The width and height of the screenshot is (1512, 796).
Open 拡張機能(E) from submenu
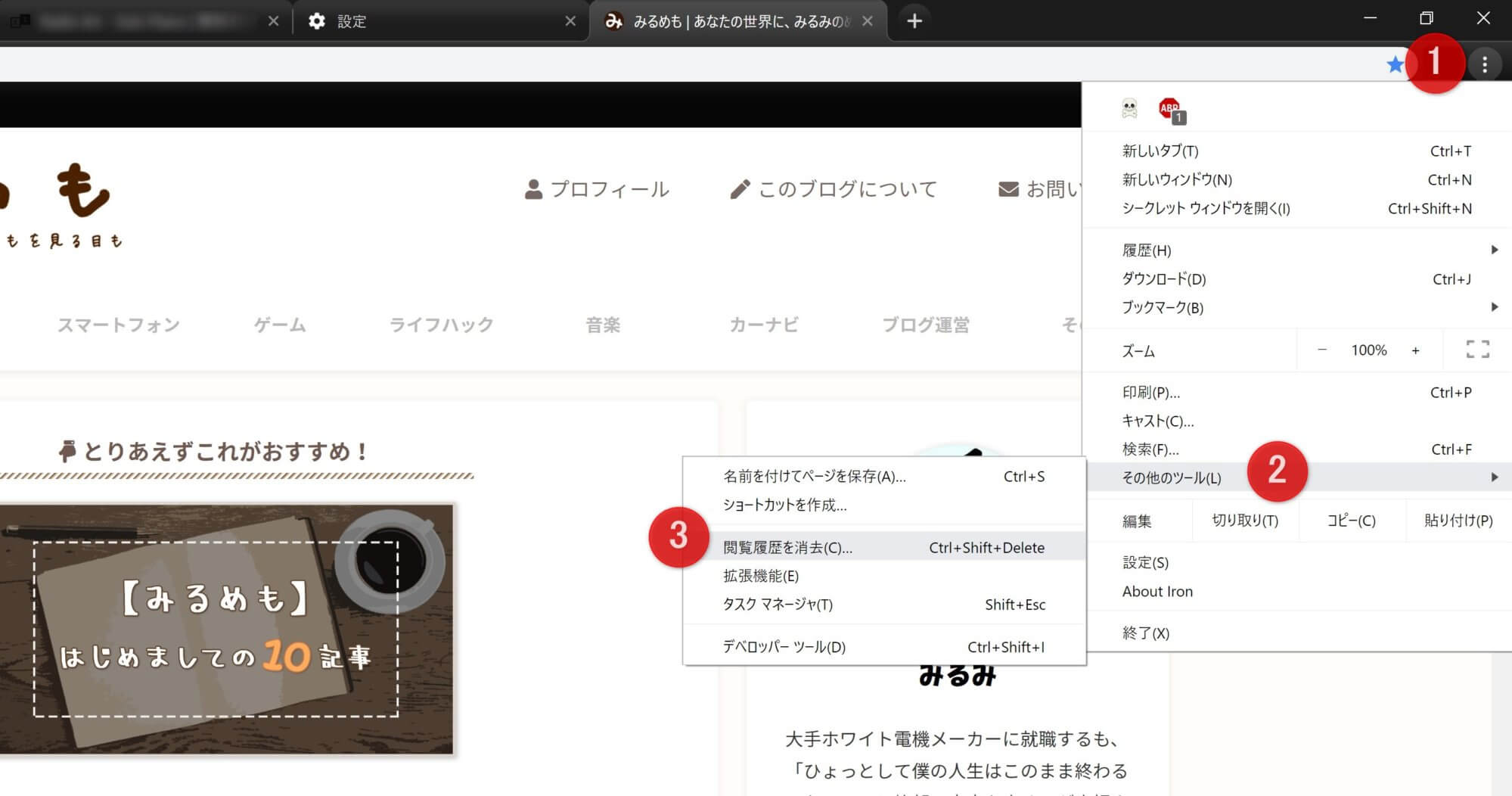tap(884, 576)
